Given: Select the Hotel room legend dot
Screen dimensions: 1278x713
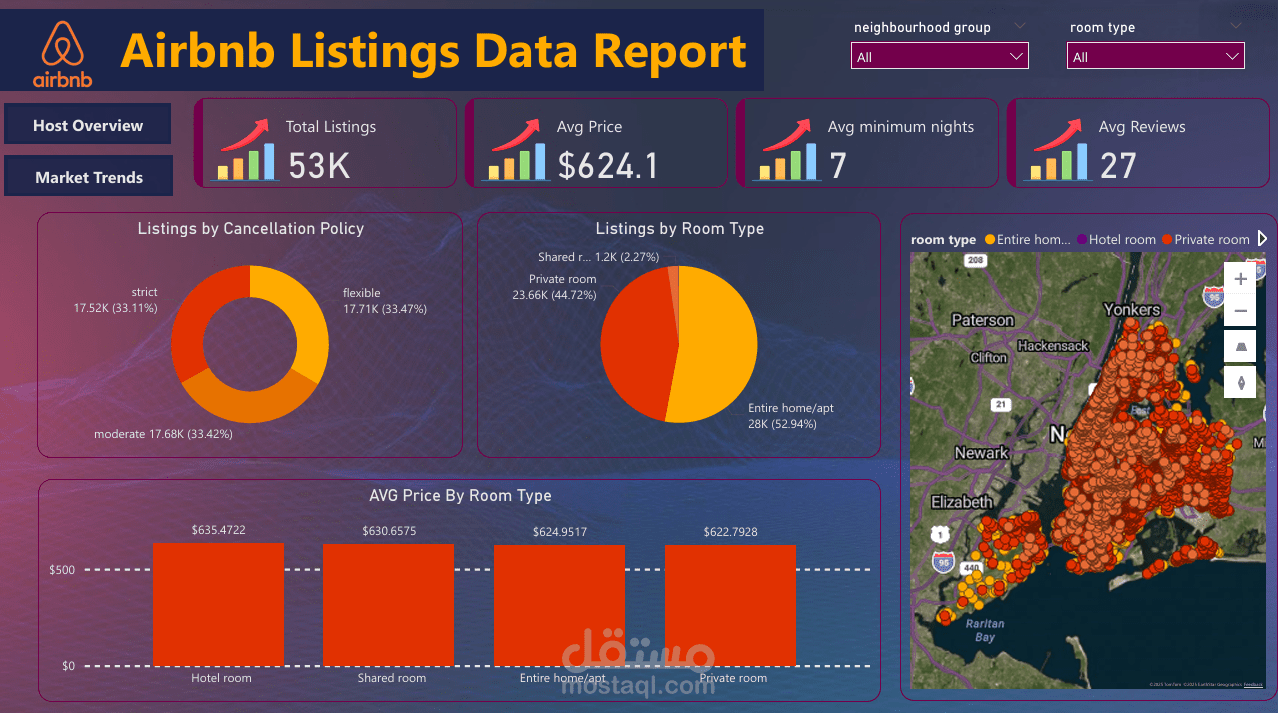Looking at the screenshot, I should coord(1082,240).
